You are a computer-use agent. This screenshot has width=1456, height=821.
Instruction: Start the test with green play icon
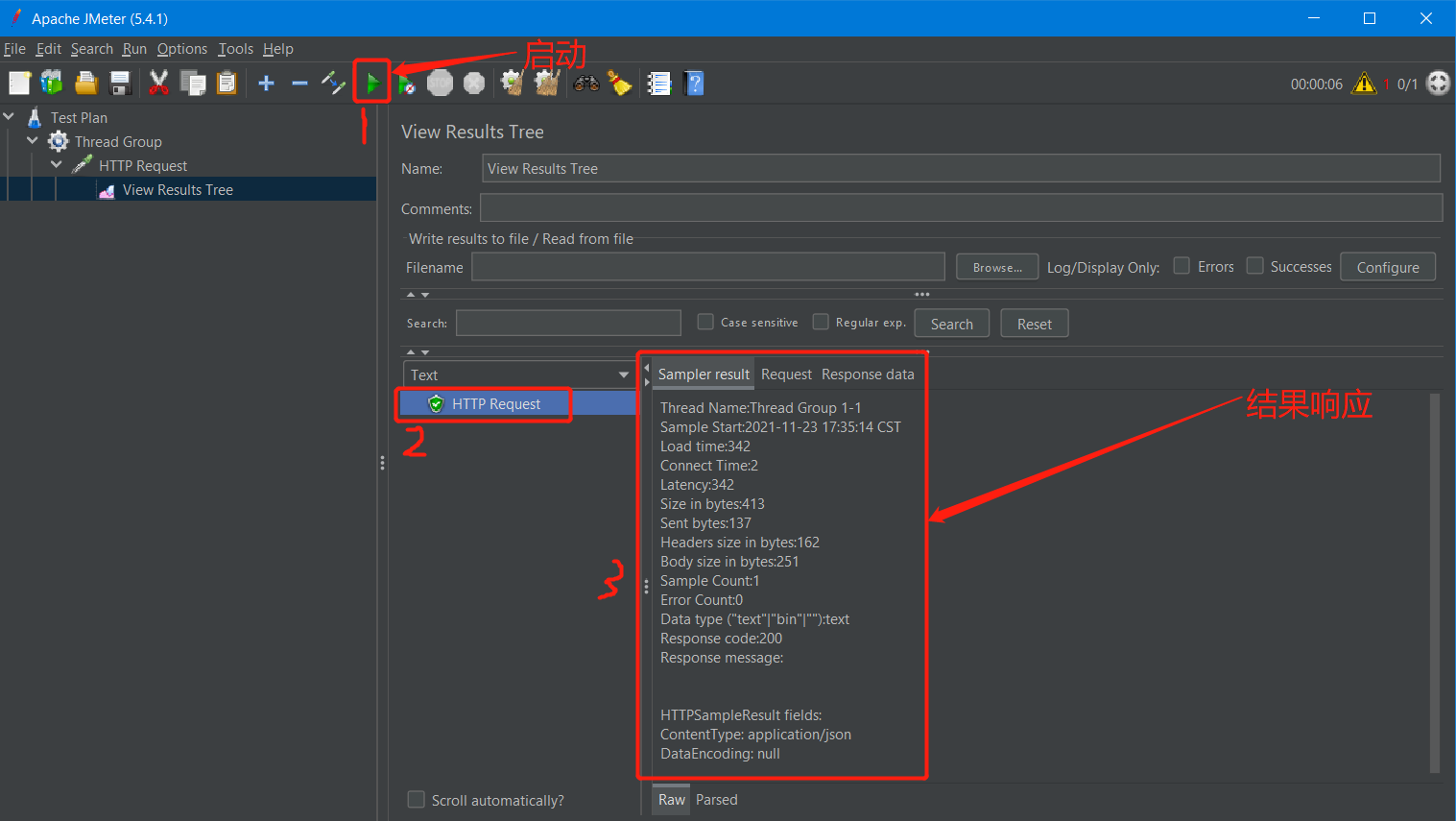(x=372, y=84)
